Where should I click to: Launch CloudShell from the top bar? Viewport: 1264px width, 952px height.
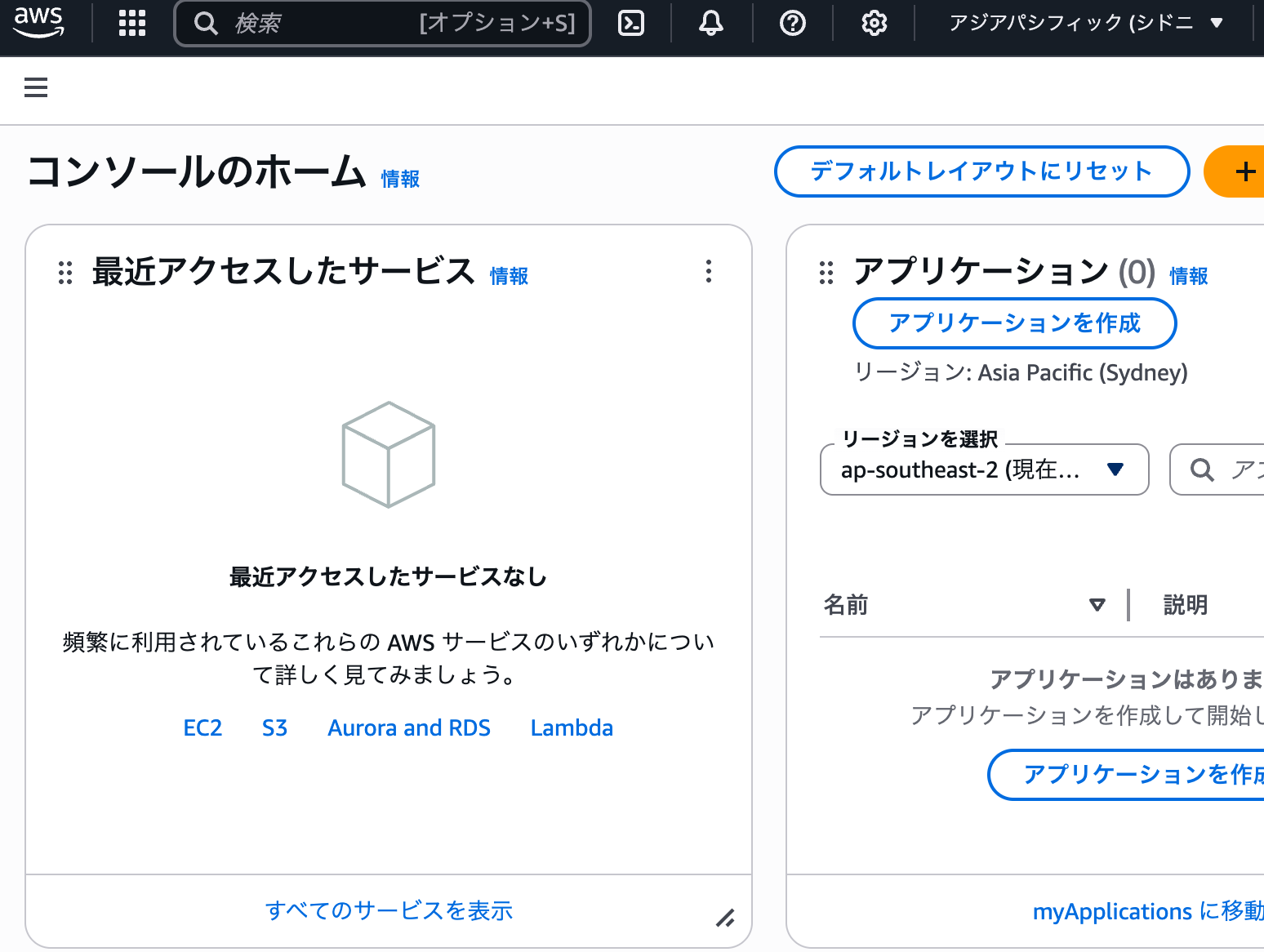click(631, 23)
